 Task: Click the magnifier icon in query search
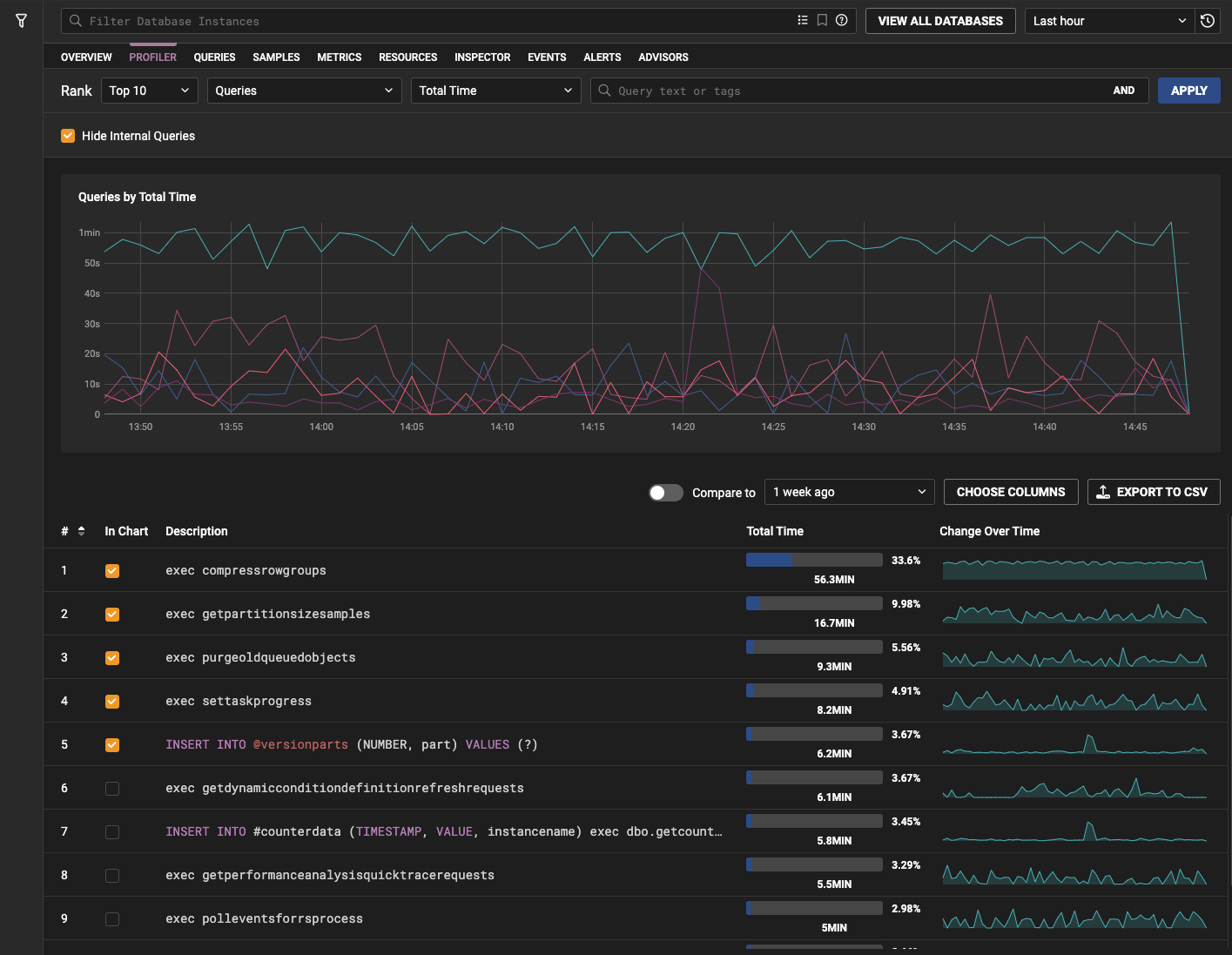[x=605, y=91]
